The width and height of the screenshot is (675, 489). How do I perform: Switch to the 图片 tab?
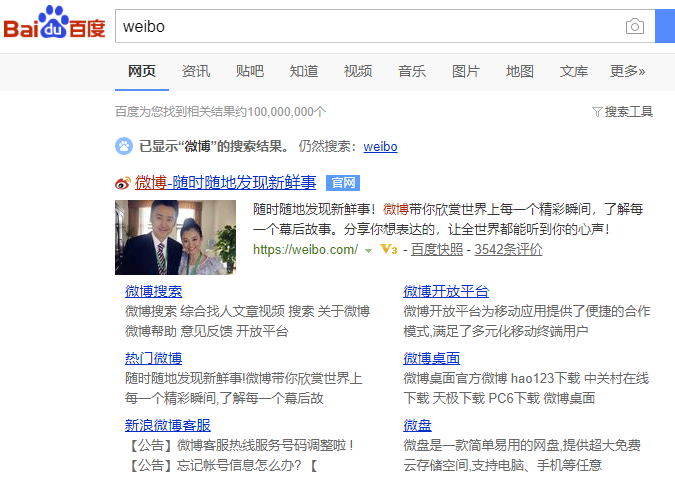(x=466, y=71)
